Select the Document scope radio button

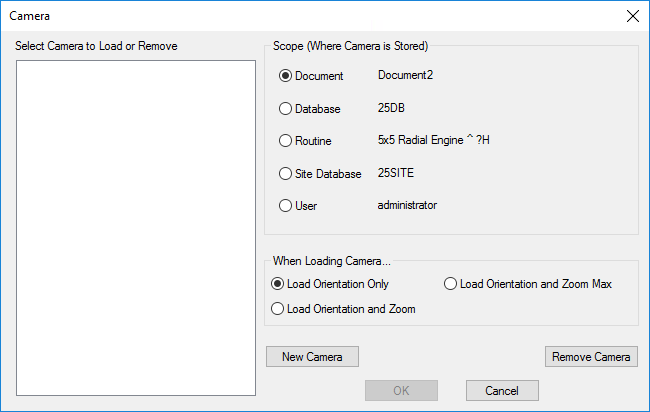click(286, 76)
